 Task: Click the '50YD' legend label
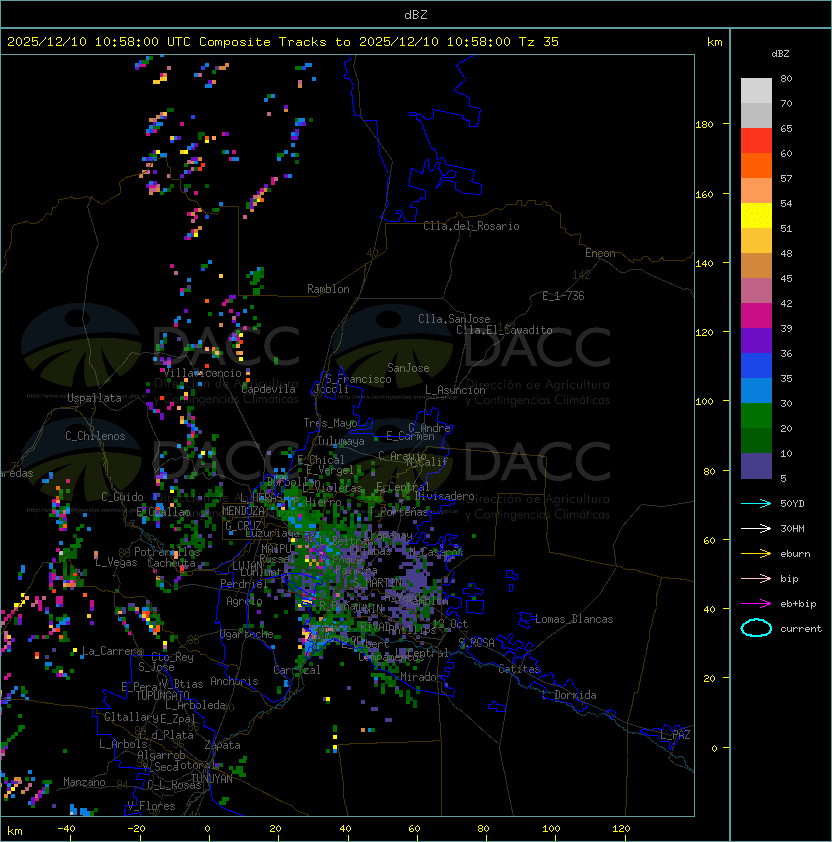point(792,503)
